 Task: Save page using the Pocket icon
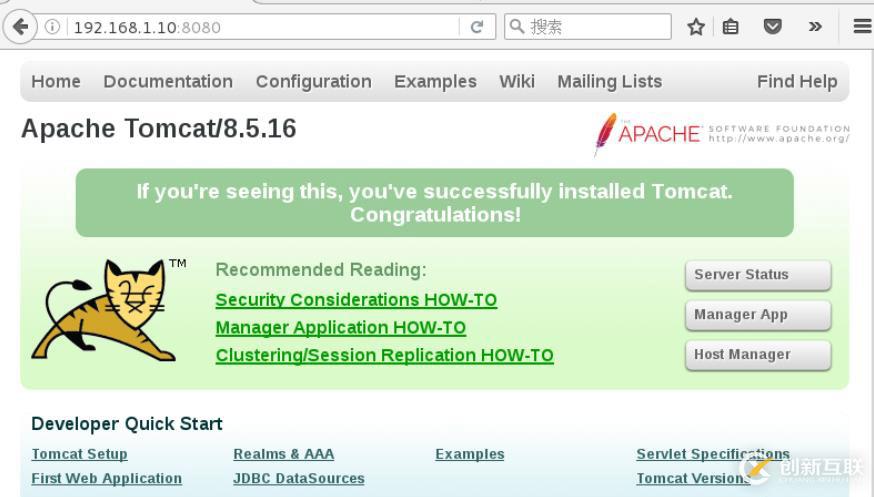click(772, 27)
